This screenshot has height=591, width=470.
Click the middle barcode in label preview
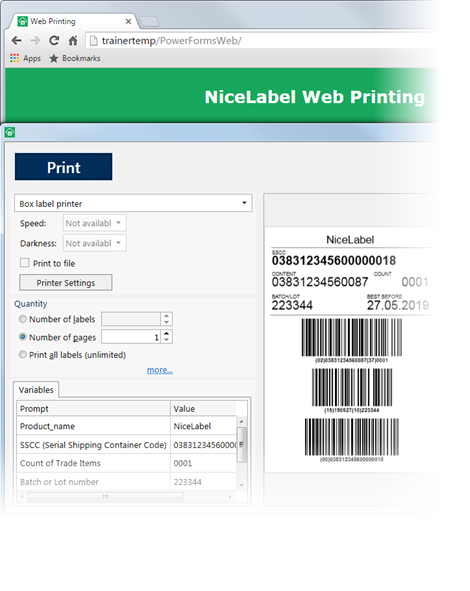(352, 387)
